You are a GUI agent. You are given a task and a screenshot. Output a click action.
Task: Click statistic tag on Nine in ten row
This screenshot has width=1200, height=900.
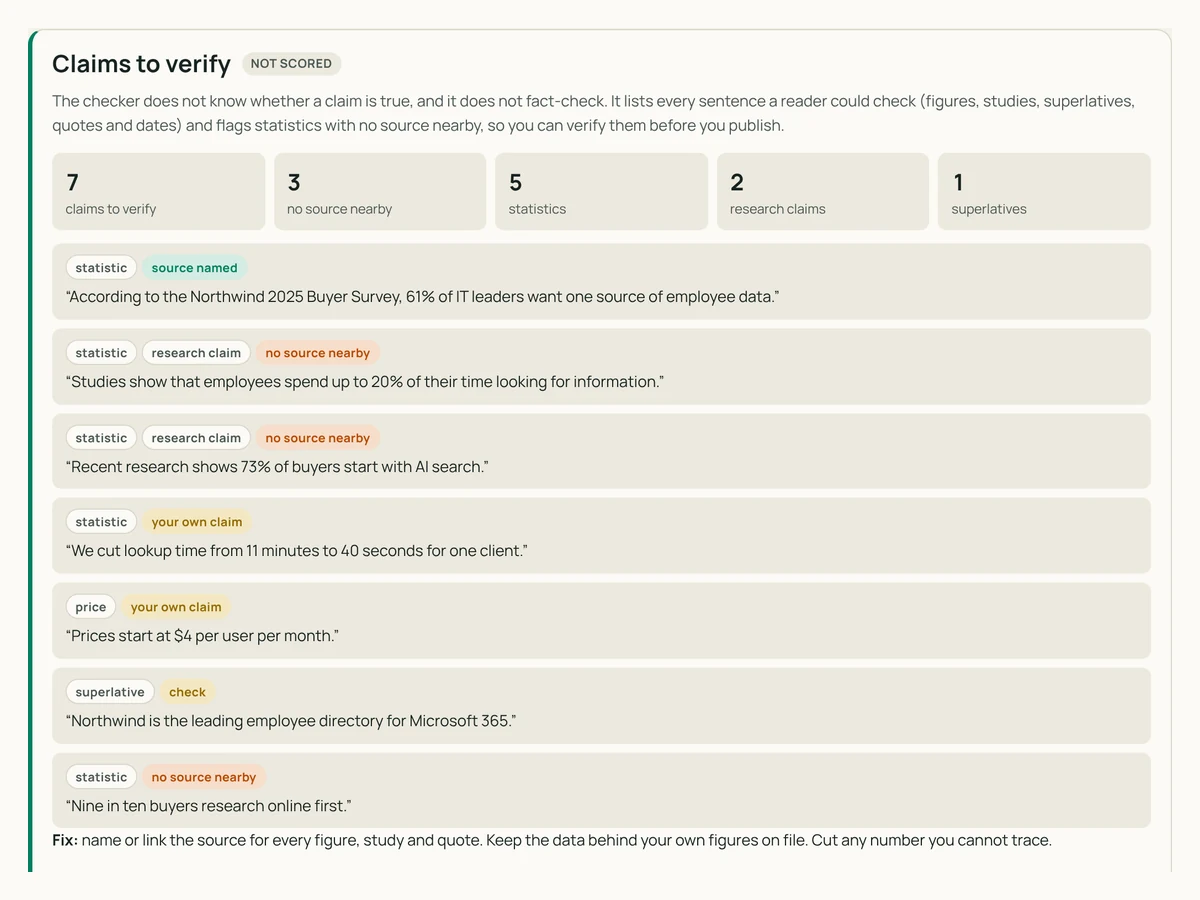101,777
